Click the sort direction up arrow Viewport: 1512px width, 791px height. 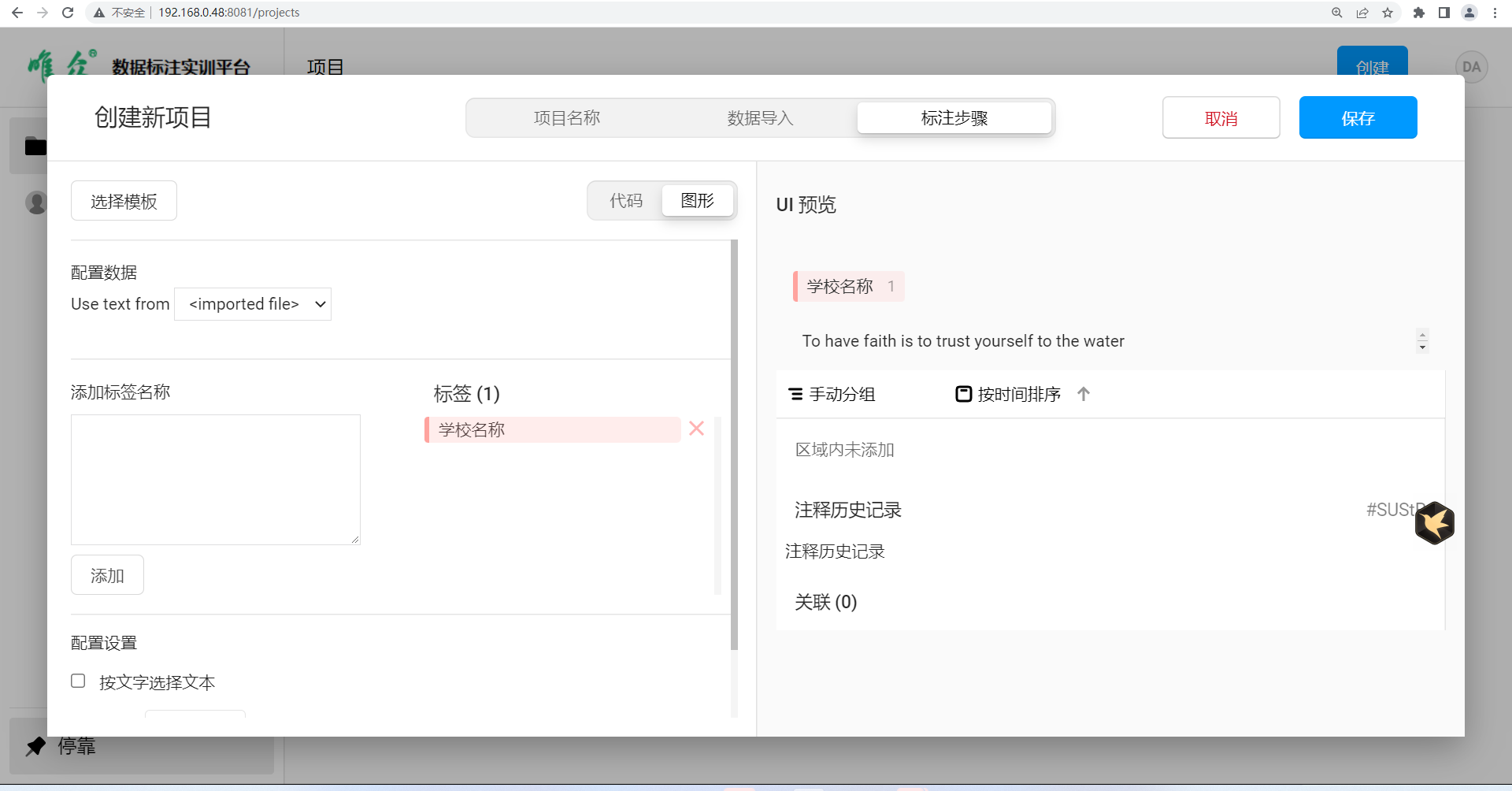1084,394
